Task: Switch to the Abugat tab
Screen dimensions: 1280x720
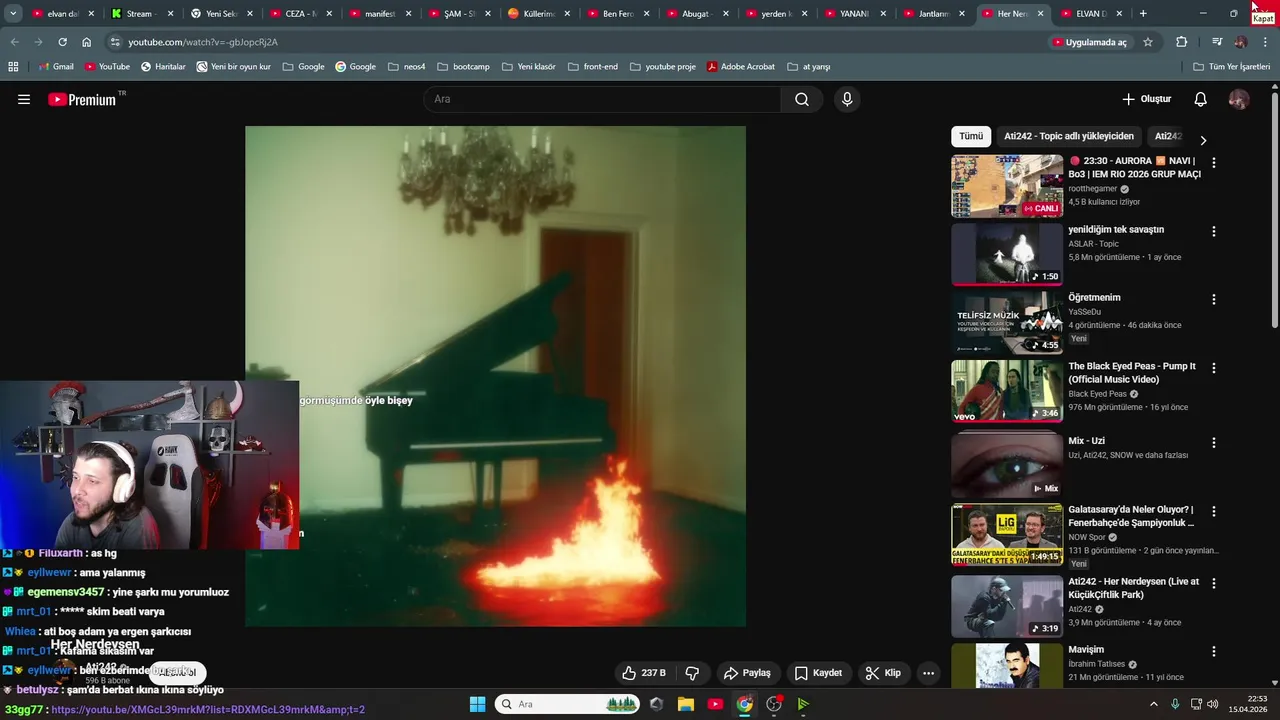Action: (697, 14)
